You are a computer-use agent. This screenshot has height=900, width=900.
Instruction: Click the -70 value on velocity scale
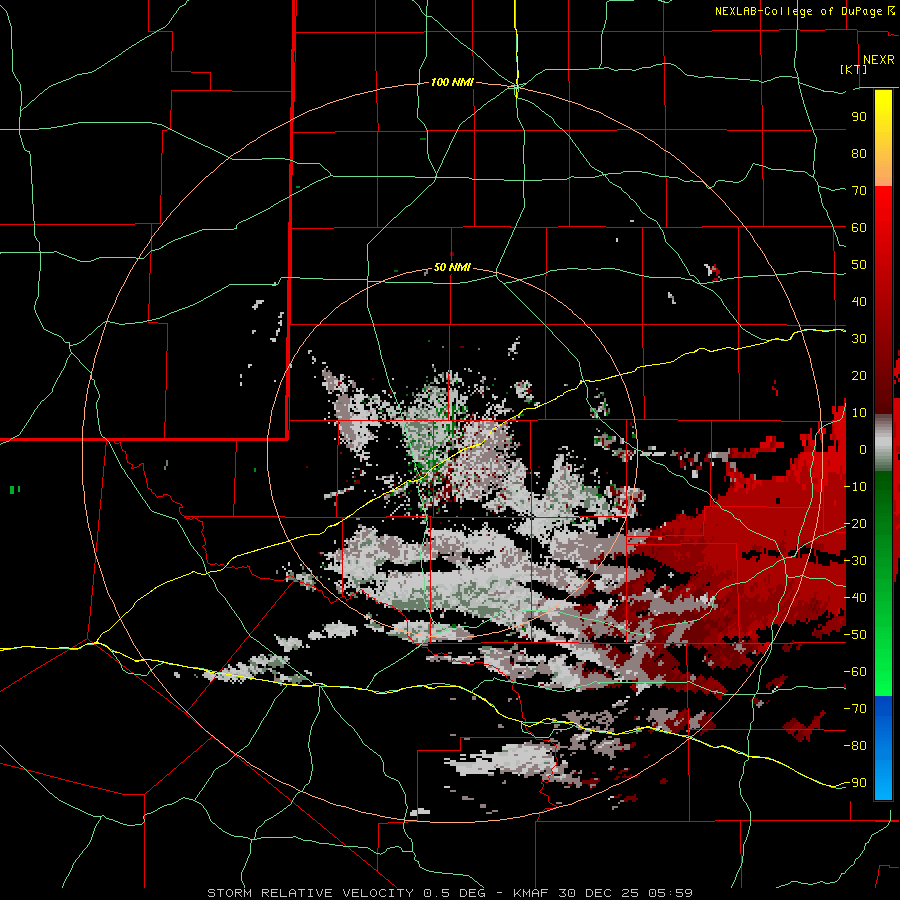click(855, 709)
